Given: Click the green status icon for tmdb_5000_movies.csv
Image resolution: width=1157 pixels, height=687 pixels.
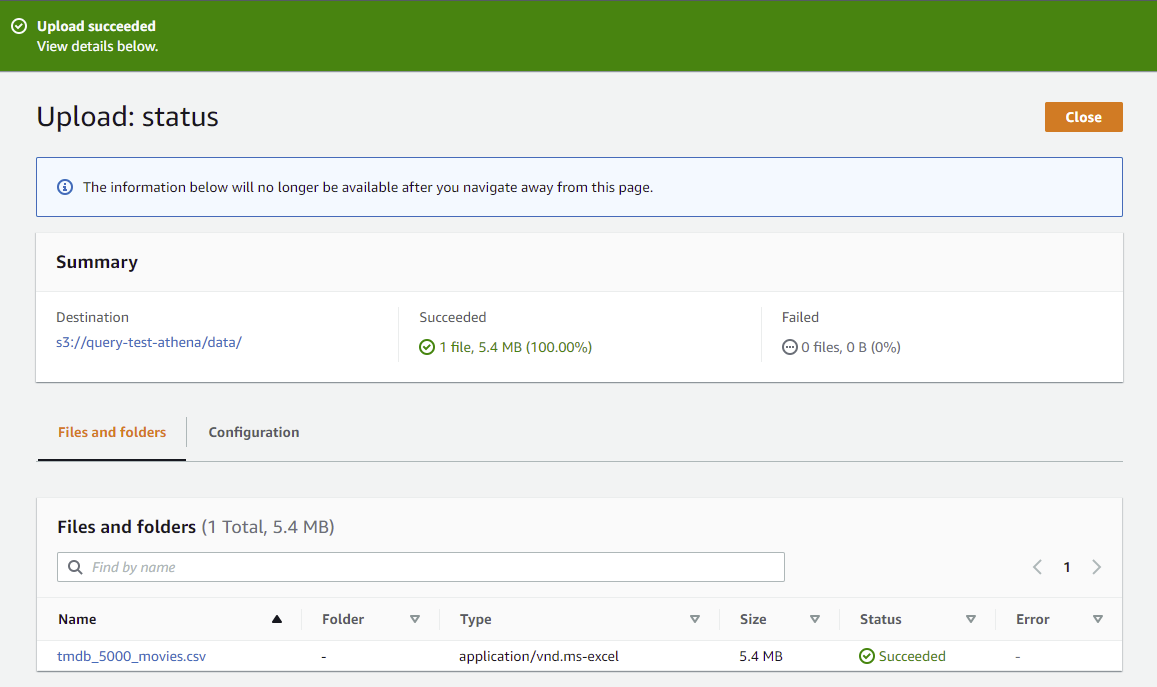Looking at the screenshot, I should point(867,657).
